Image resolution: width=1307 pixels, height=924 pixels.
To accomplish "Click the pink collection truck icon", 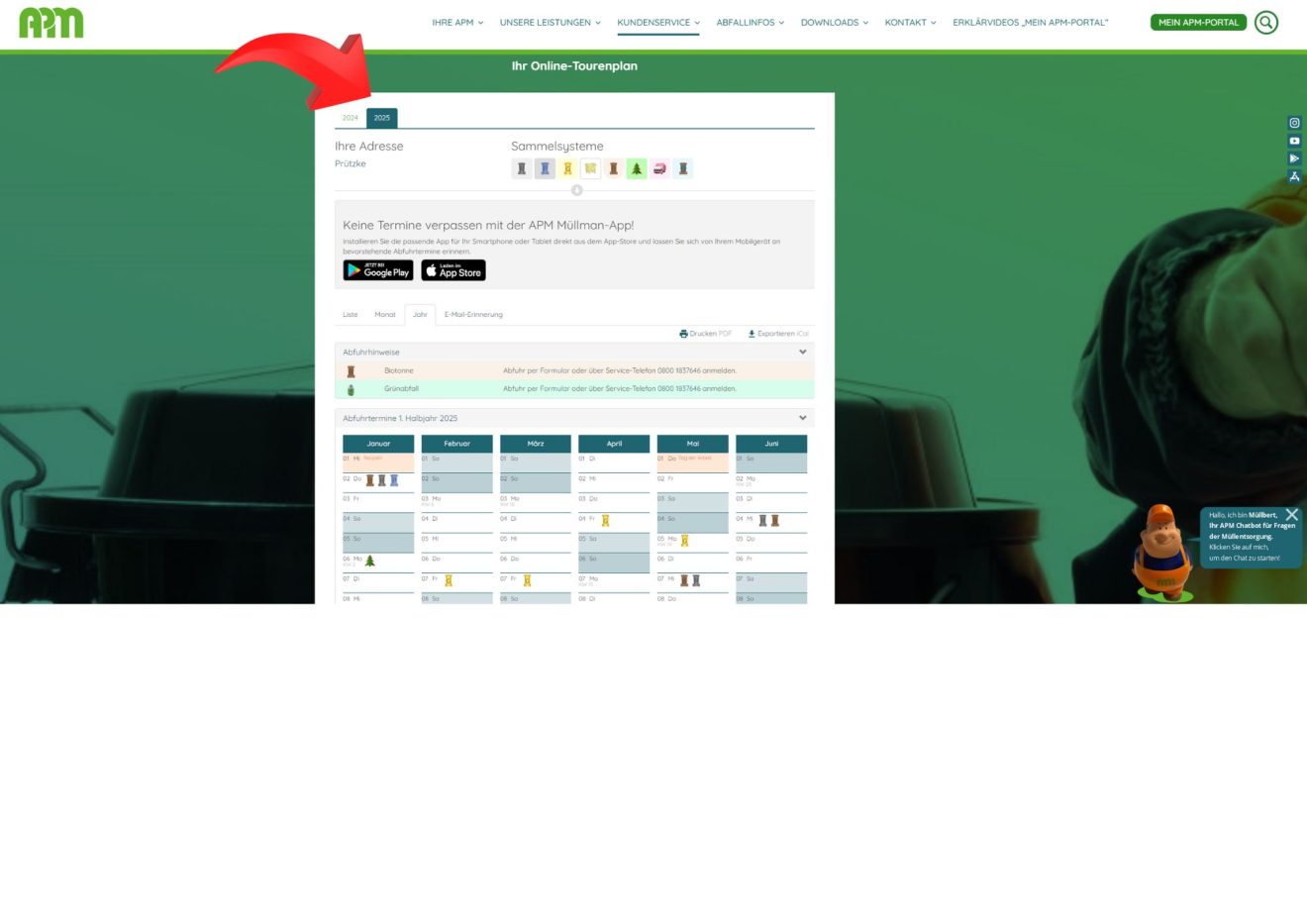I will 659,168.
